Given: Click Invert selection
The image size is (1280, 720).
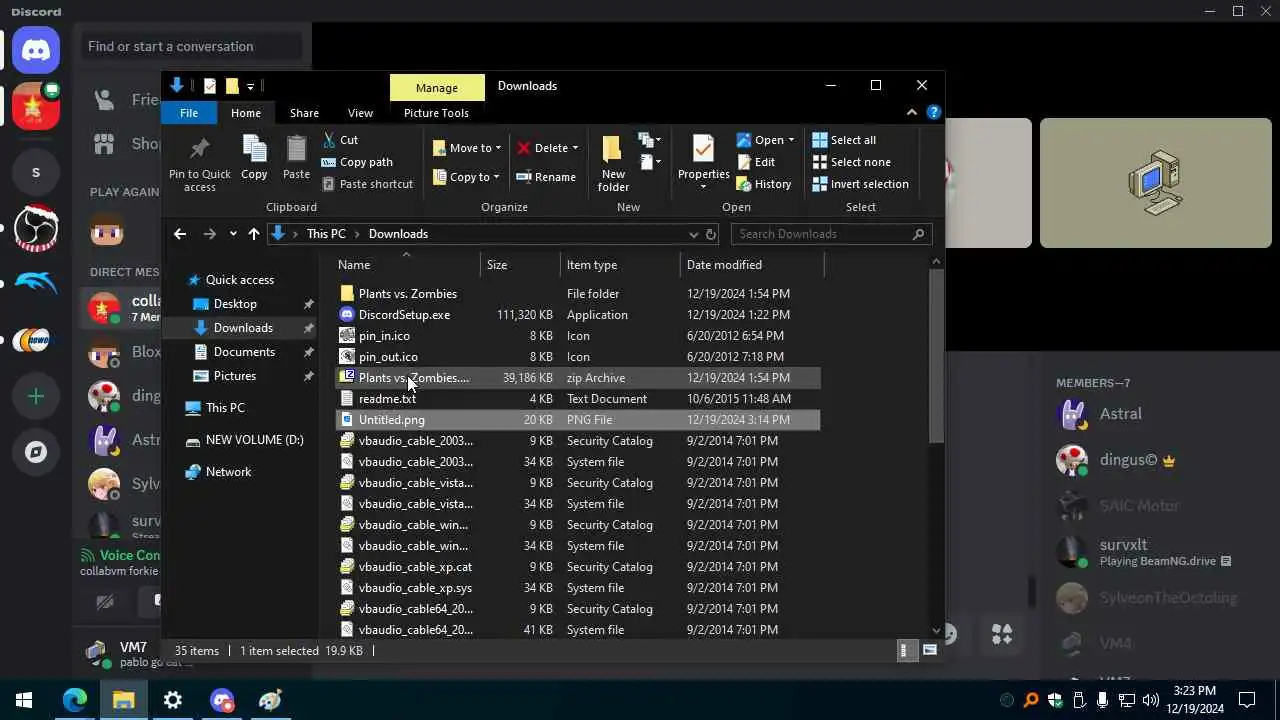Looking at the screenshot, I should (x=860, y=184).
